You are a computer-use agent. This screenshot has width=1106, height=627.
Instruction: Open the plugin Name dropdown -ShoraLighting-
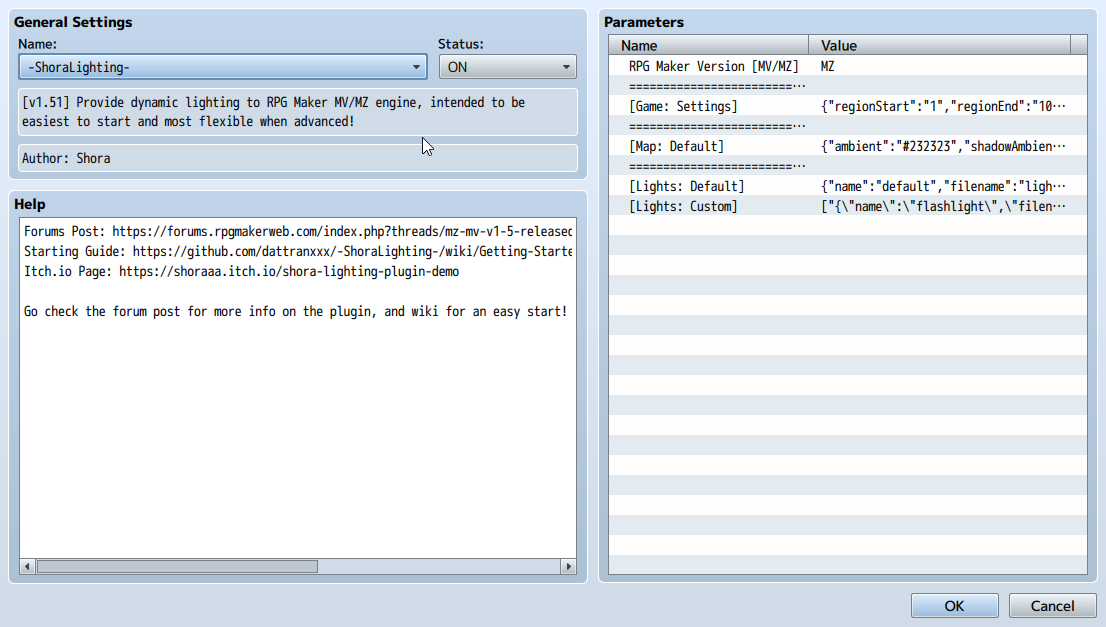[x=222, y=67]
